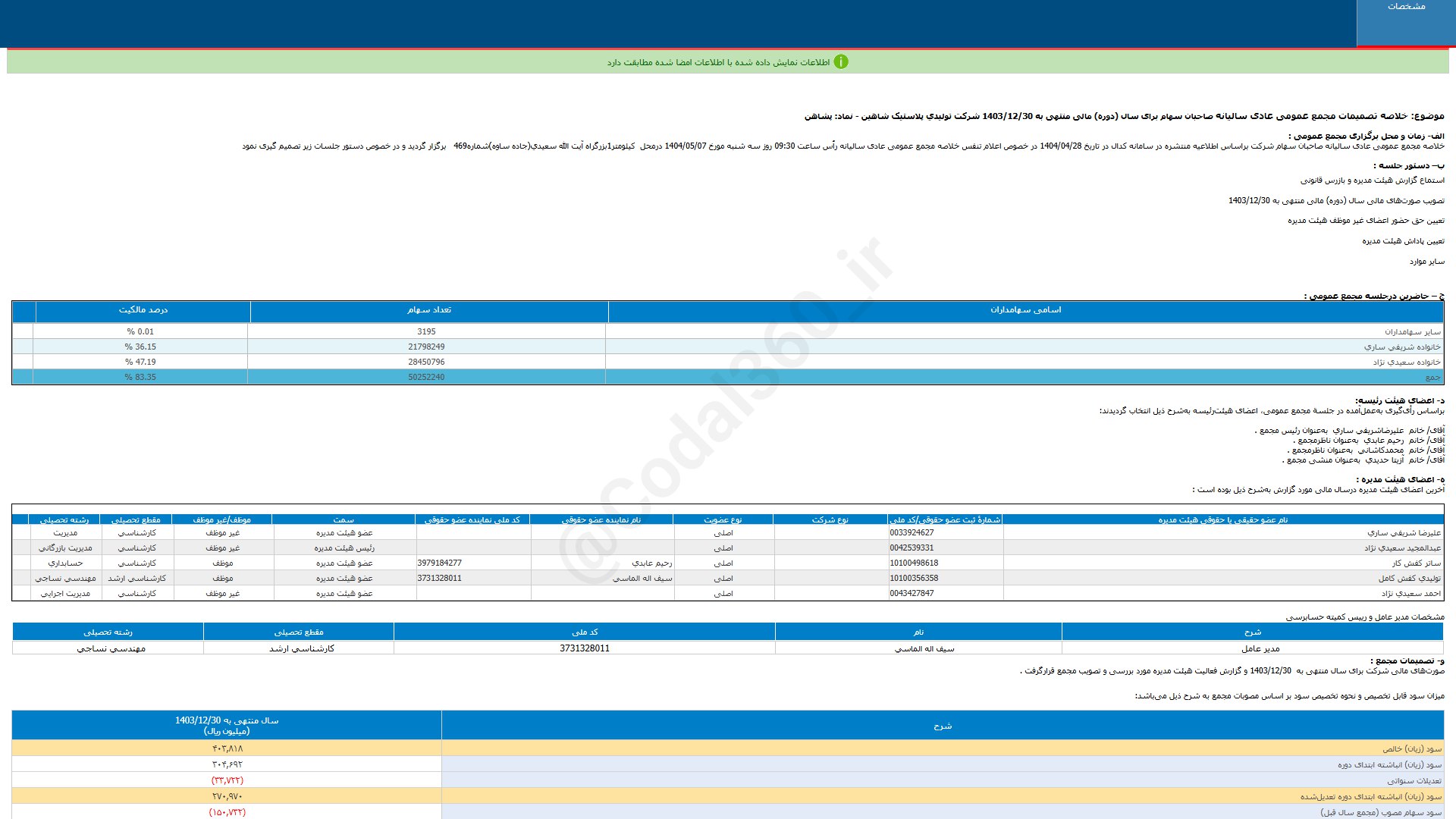Click مدیر عامل in the CEO table
The image size is (1456, 819).
[x=1260, y=648]
